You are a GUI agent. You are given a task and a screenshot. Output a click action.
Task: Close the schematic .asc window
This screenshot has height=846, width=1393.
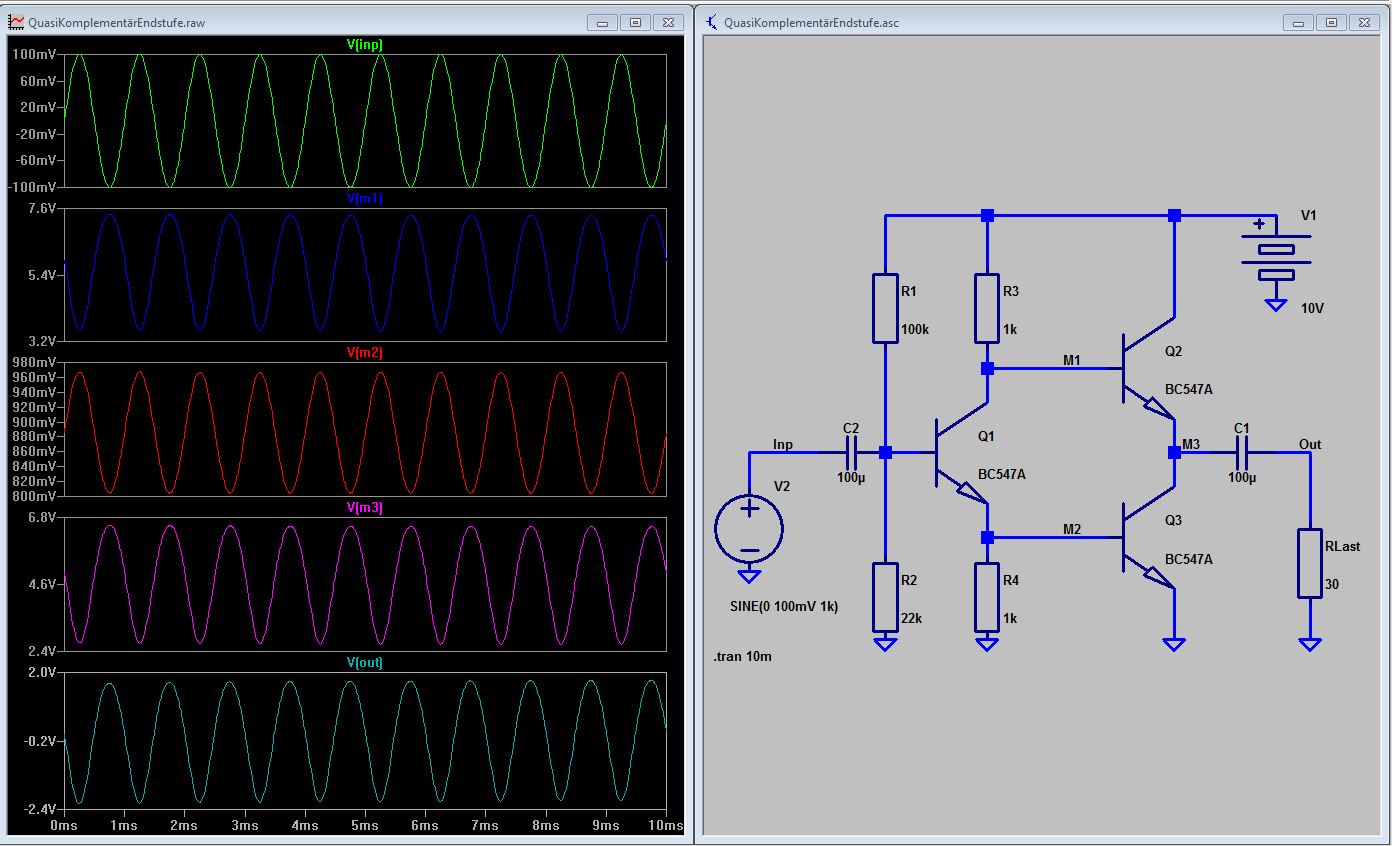coord(1365,22)
